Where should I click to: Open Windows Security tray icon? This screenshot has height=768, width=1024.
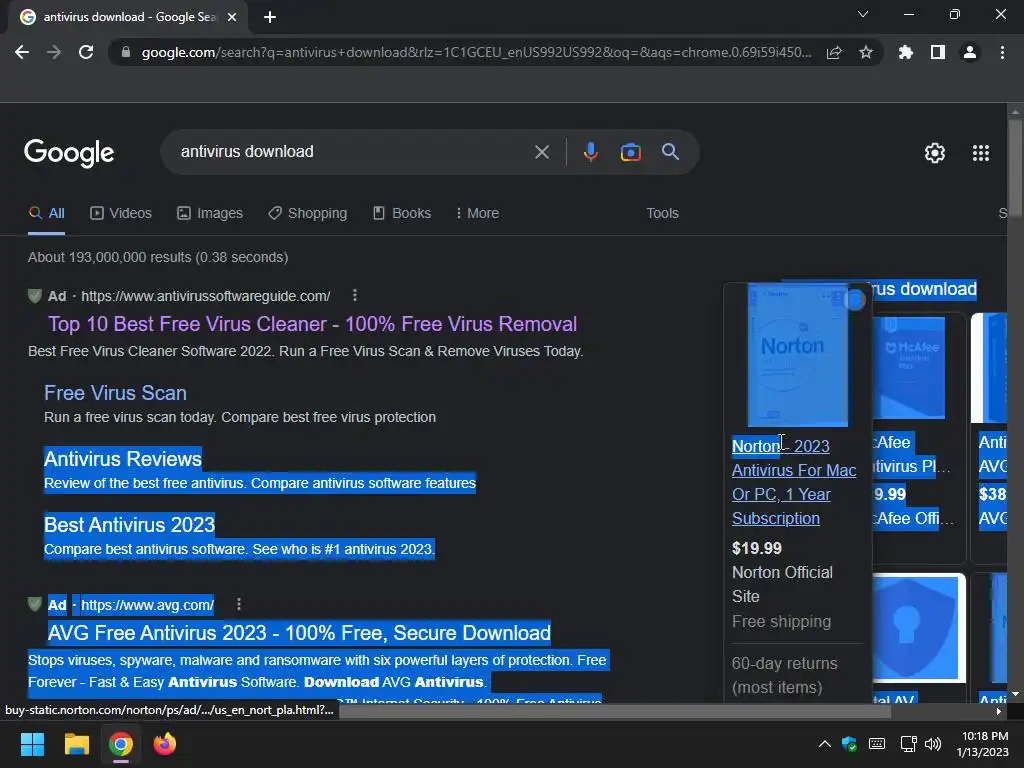[x=849, y=744]
